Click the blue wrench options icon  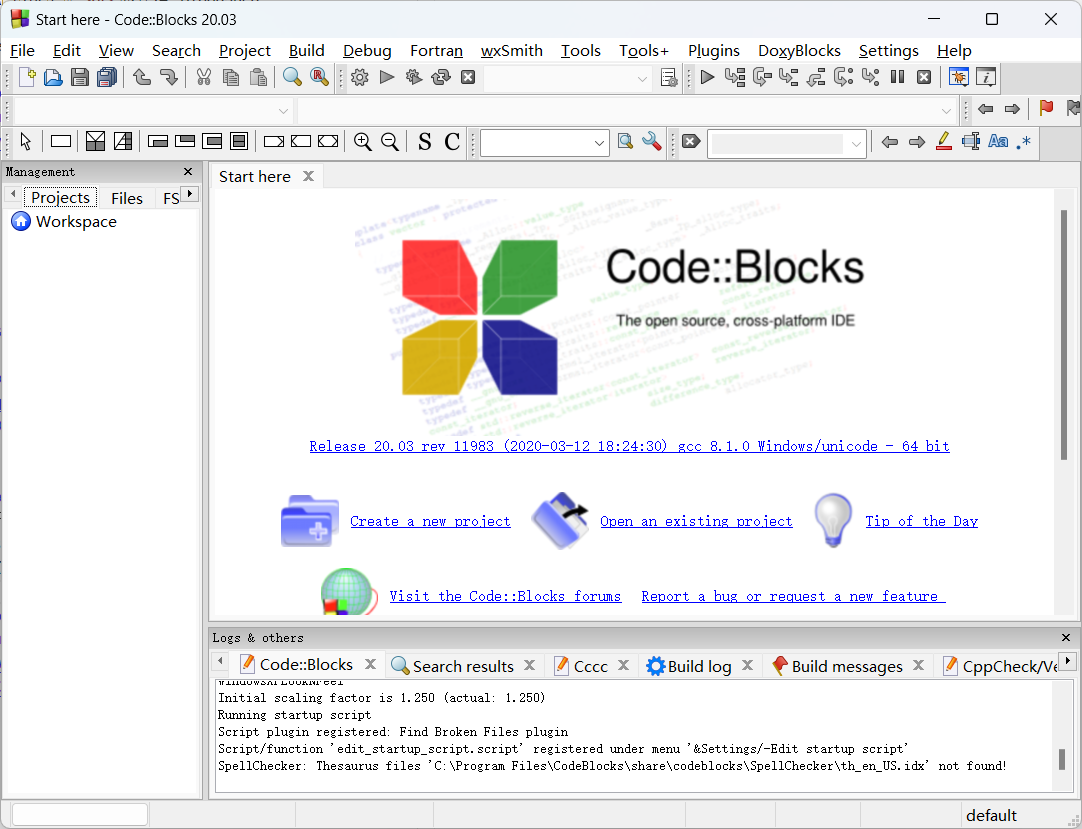click(651, 142)
